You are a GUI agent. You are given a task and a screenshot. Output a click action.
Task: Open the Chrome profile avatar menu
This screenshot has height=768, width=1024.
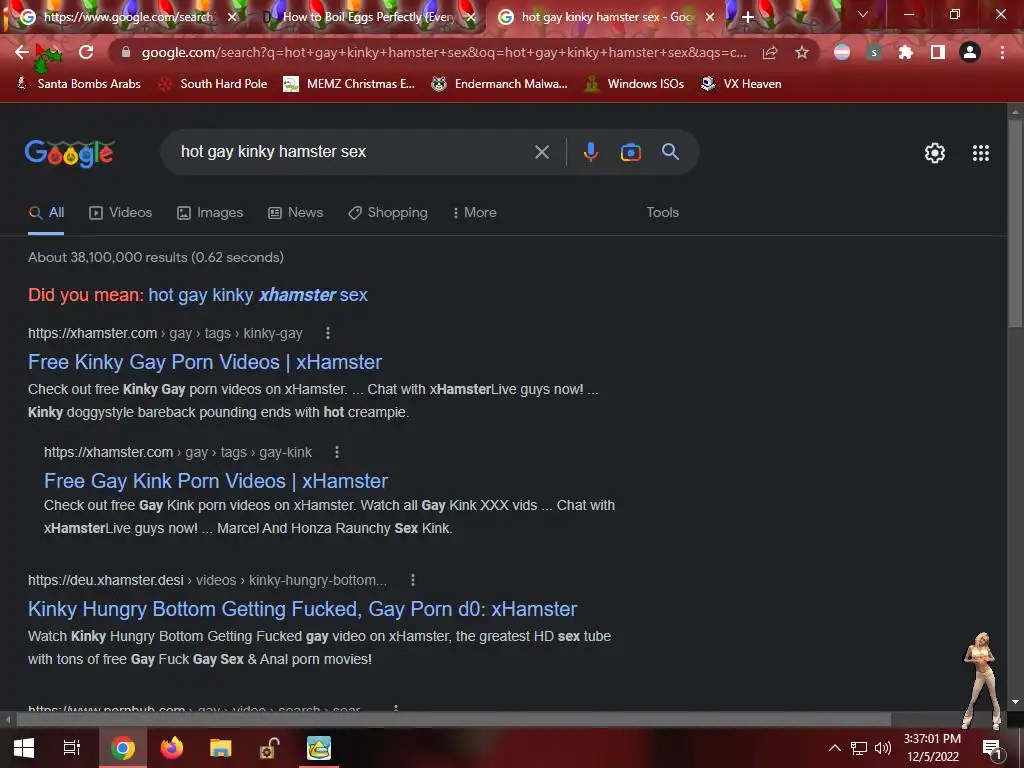970,52
